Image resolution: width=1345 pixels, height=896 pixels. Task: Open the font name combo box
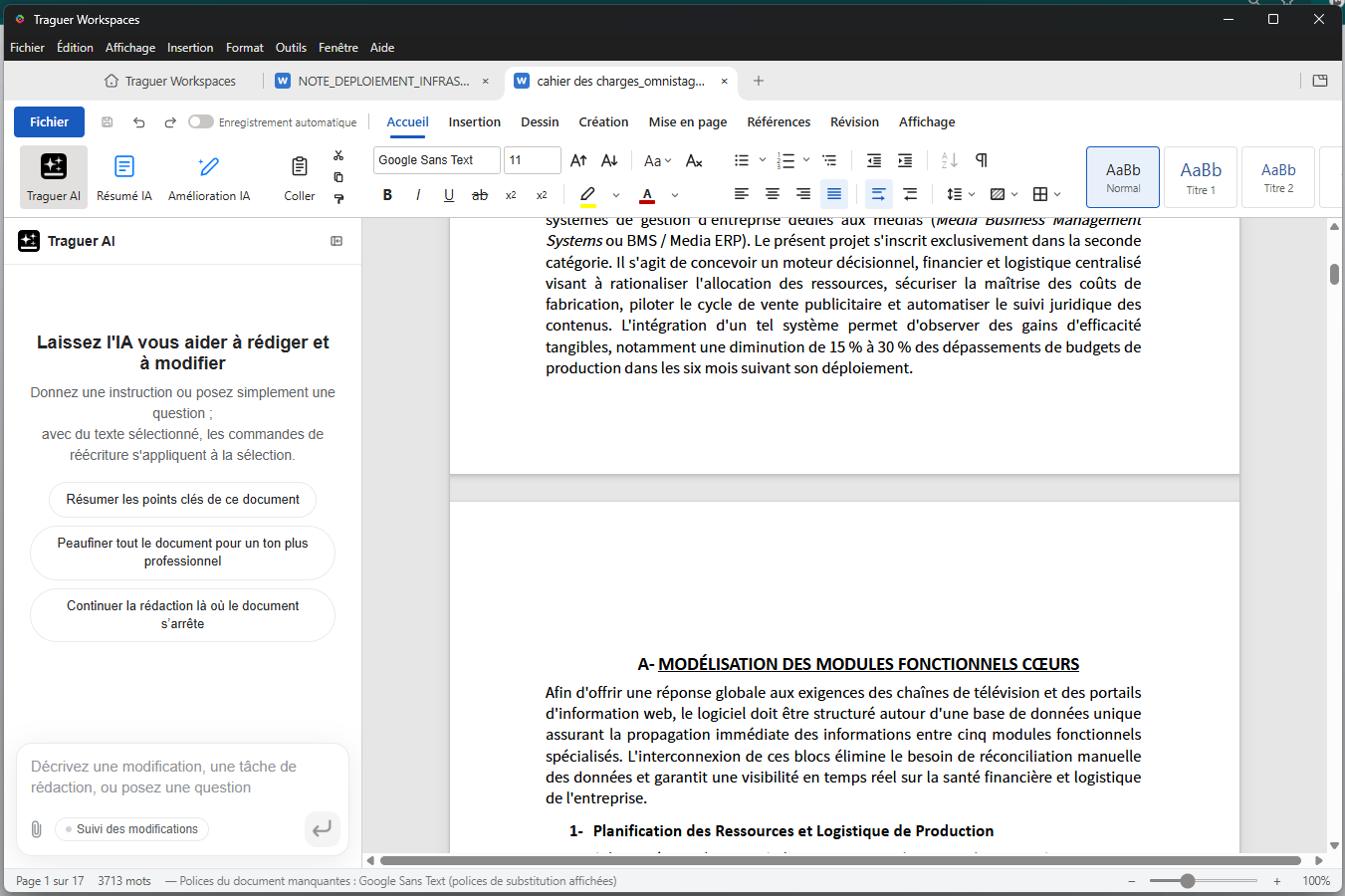click(x=437, y=160)
